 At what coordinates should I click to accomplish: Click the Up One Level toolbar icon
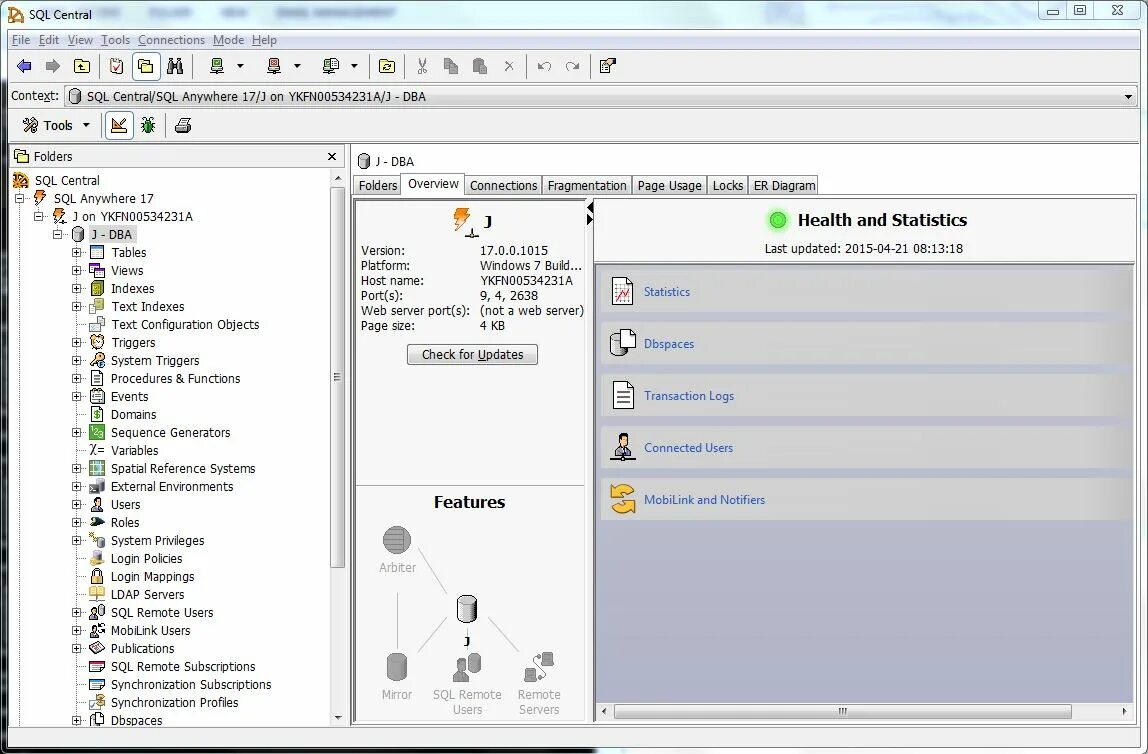82,66
